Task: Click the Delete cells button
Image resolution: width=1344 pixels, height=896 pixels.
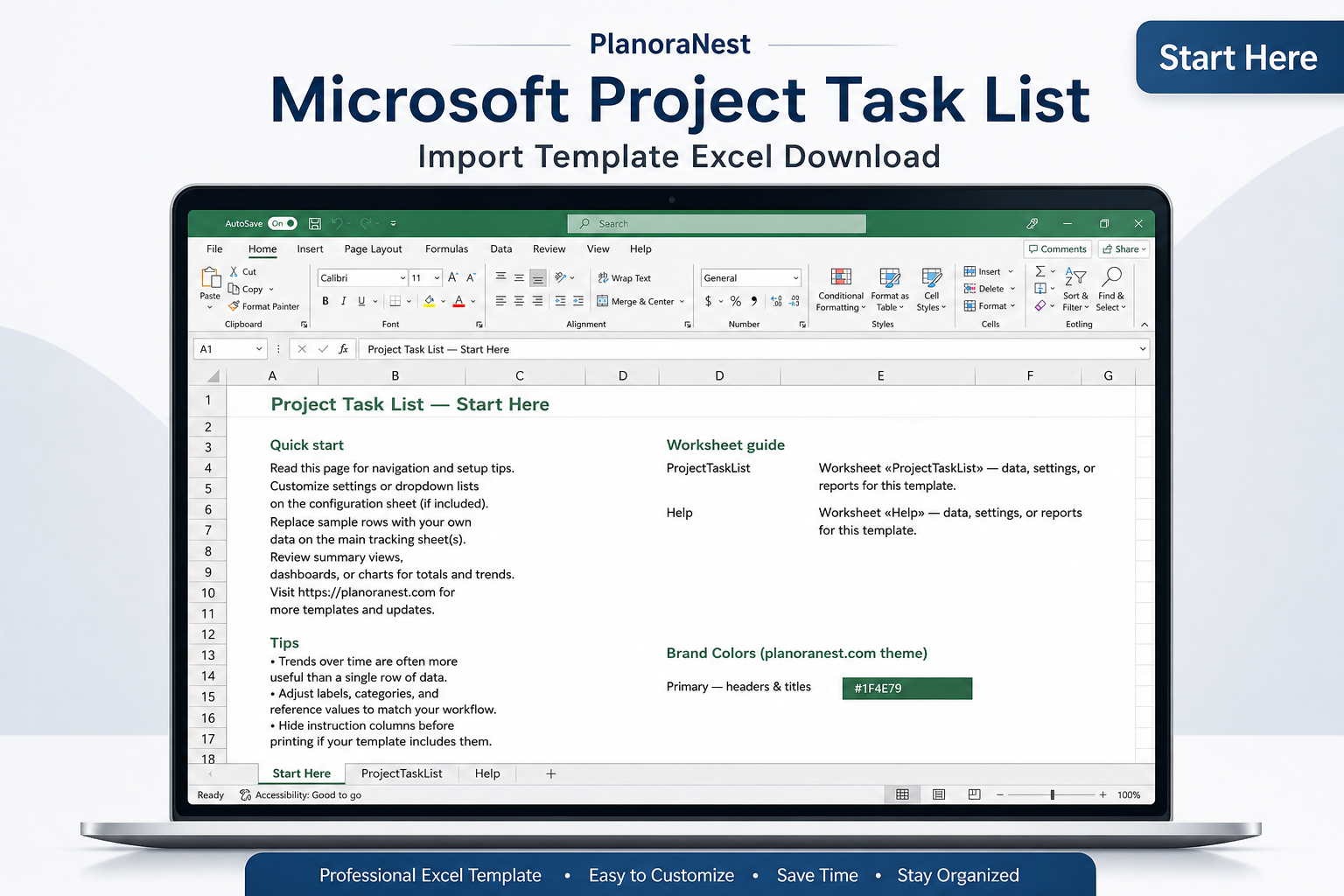Action: pos(990,289)
